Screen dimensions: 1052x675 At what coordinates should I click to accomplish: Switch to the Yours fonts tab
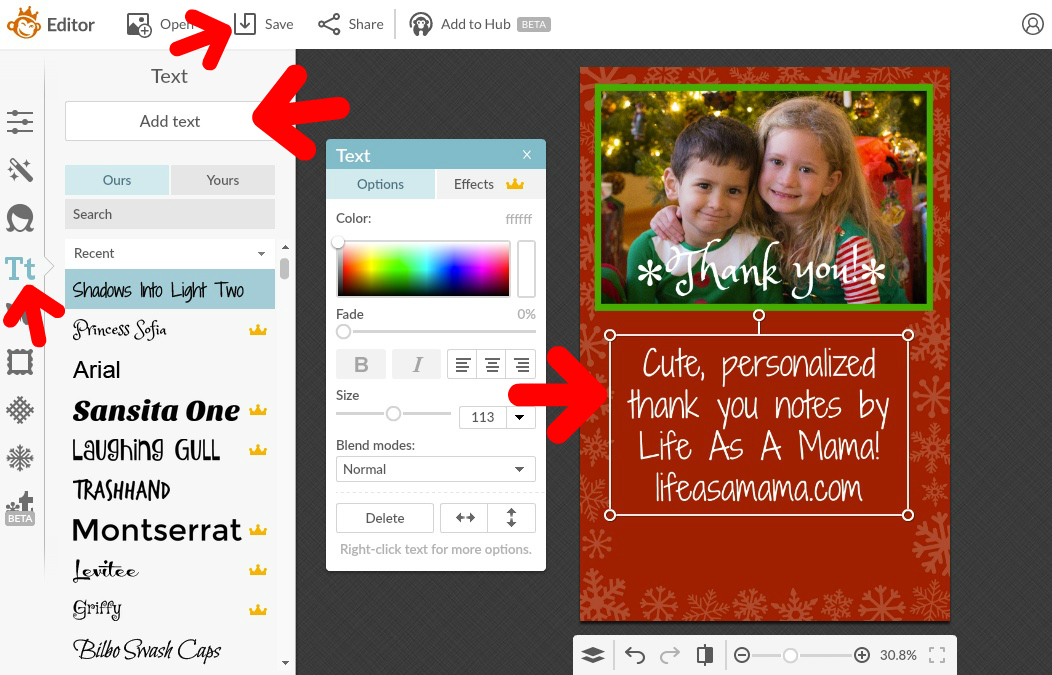(223, 180)
